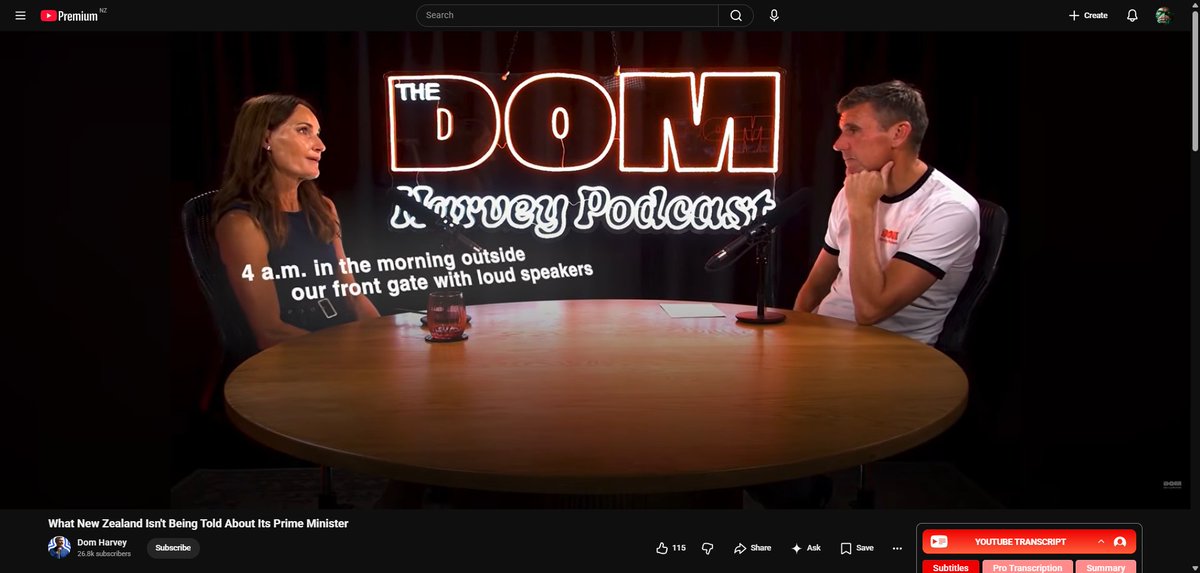Click the YOUTUBE TRANSCRIPT header label
This screenshot has width=1200, height=573.
pos(1020,541)
